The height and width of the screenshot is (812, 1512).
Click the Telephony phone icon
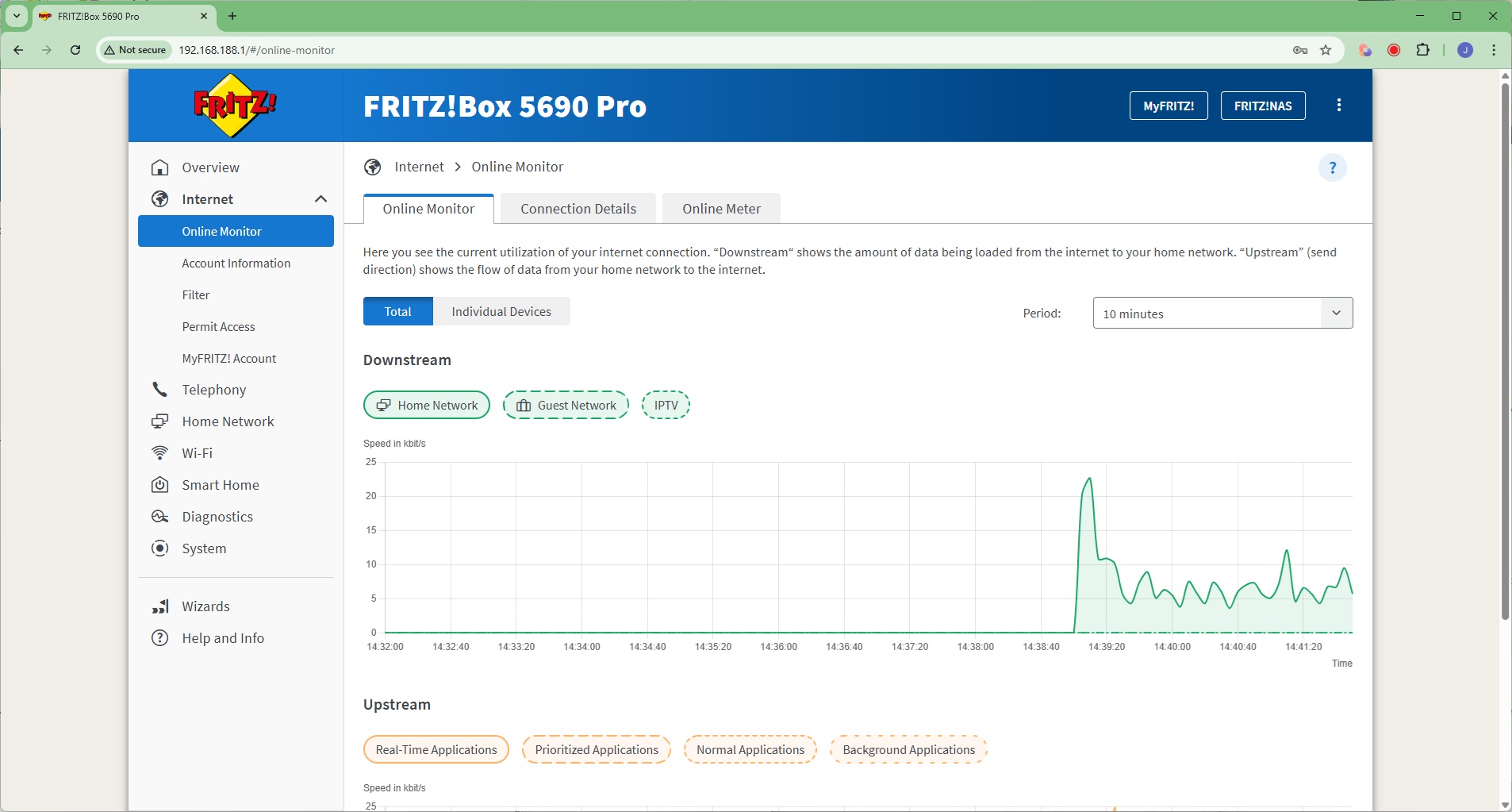[x=160, y=390]
